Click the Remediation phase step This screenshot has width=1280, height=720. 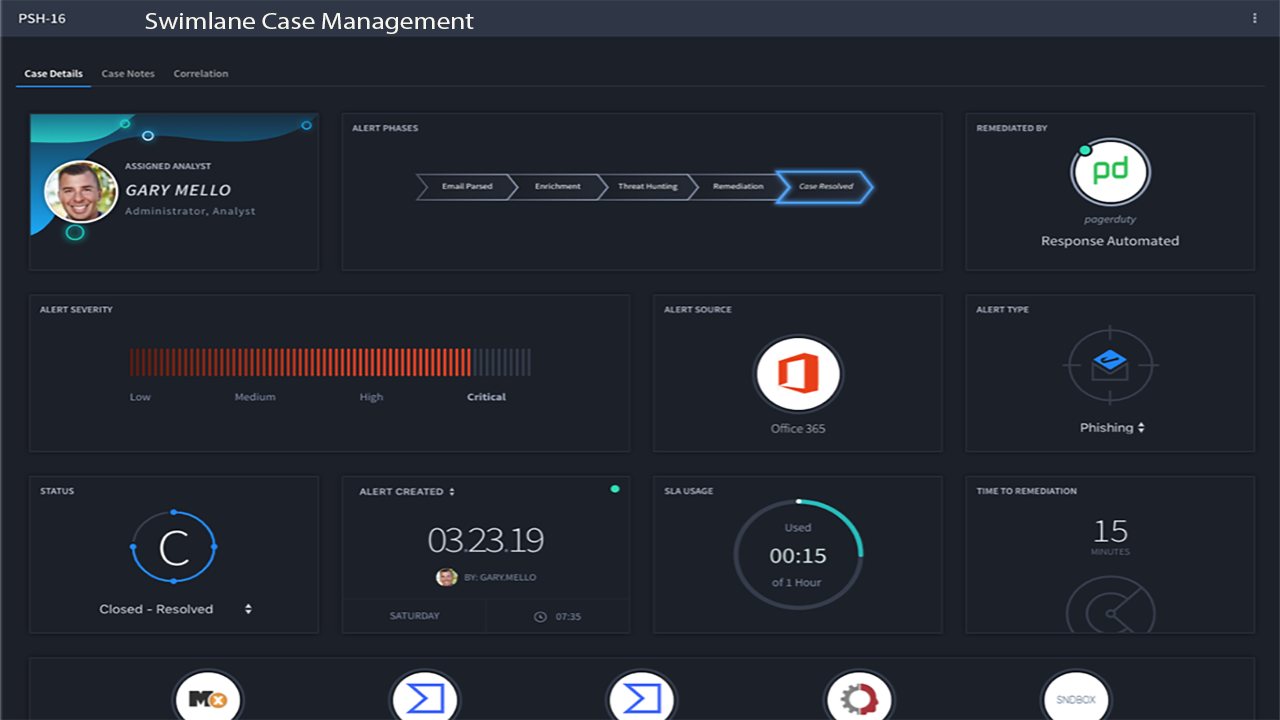tap(738, 187)
